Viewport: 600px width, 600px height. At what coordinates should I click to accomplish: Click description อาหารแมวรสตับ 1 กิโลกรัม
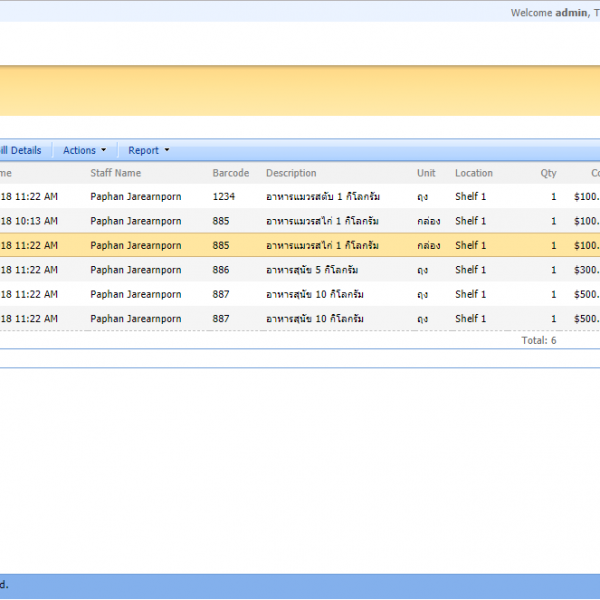click(x=323, y=197)
